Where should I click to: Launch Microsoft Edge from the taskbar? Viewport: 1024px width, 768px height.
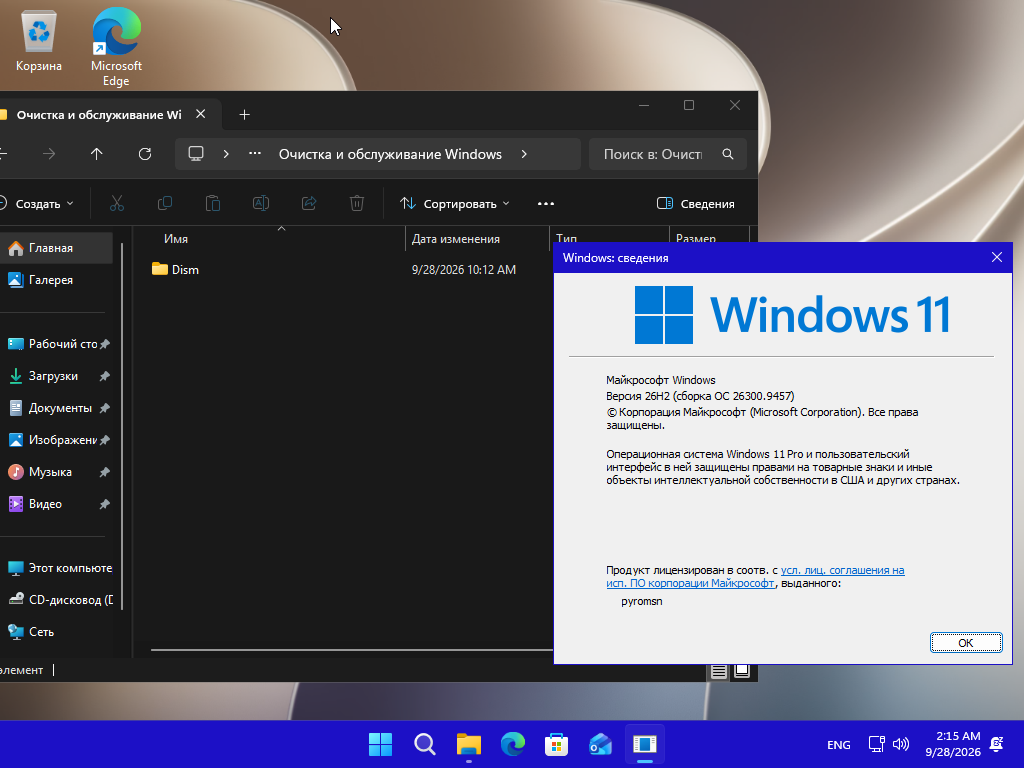[x=513, y=744]
